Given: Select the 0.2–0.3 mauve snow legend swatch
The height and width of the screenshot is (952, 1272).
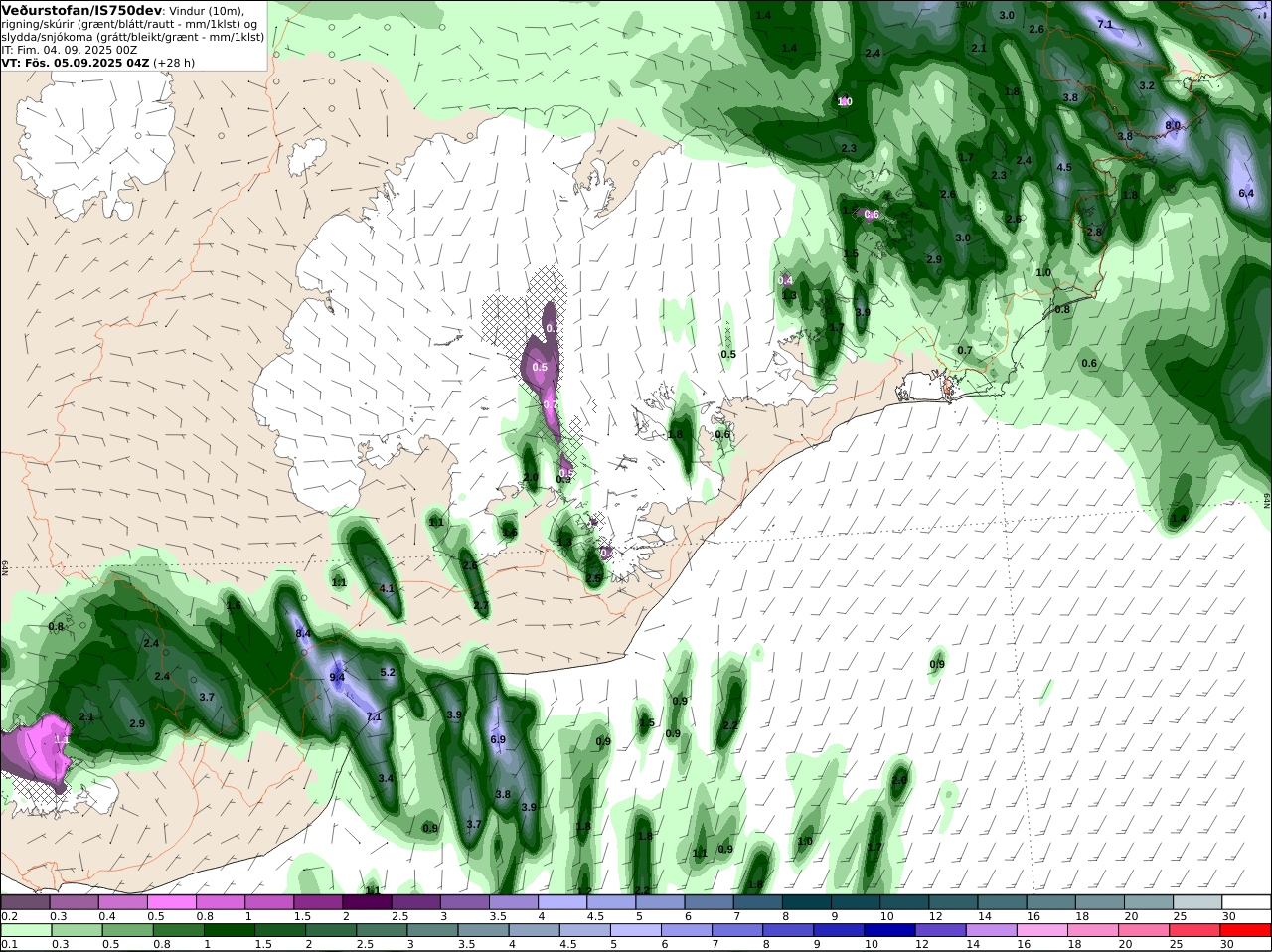Looking at the screenshot, I should tap(25, 902).
